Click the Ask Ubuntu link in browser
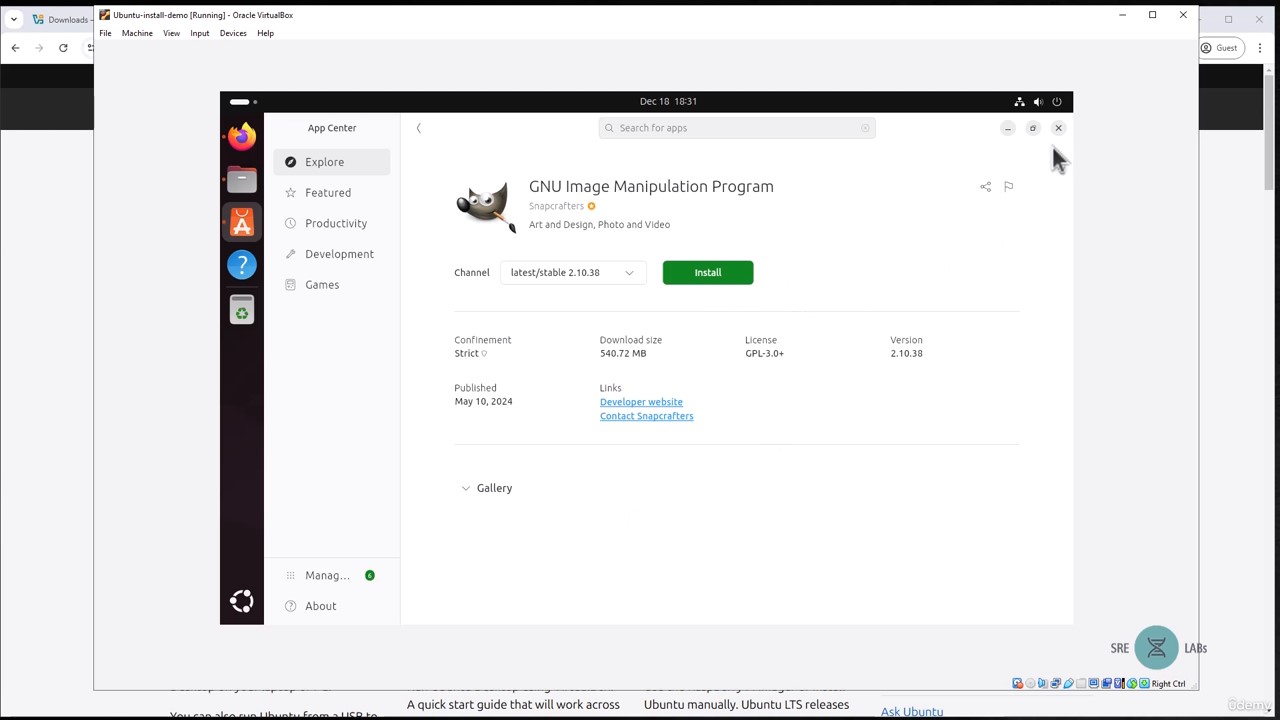Screen dimensions: 1280x720 click(912, 711)
